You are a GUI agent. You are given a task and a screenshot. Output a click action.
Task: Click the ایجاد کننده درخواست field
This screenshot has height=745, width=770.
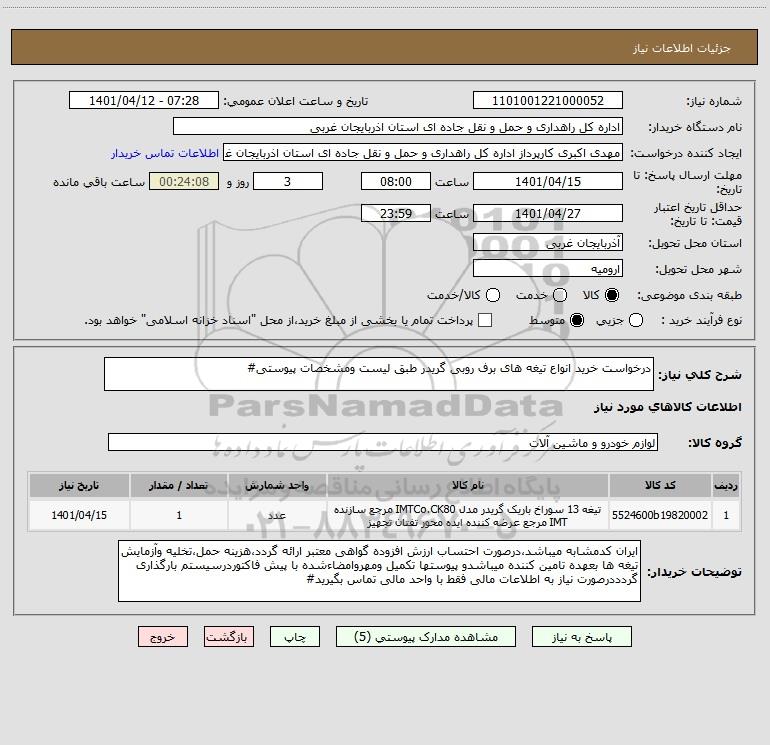(x=423, y=153)
